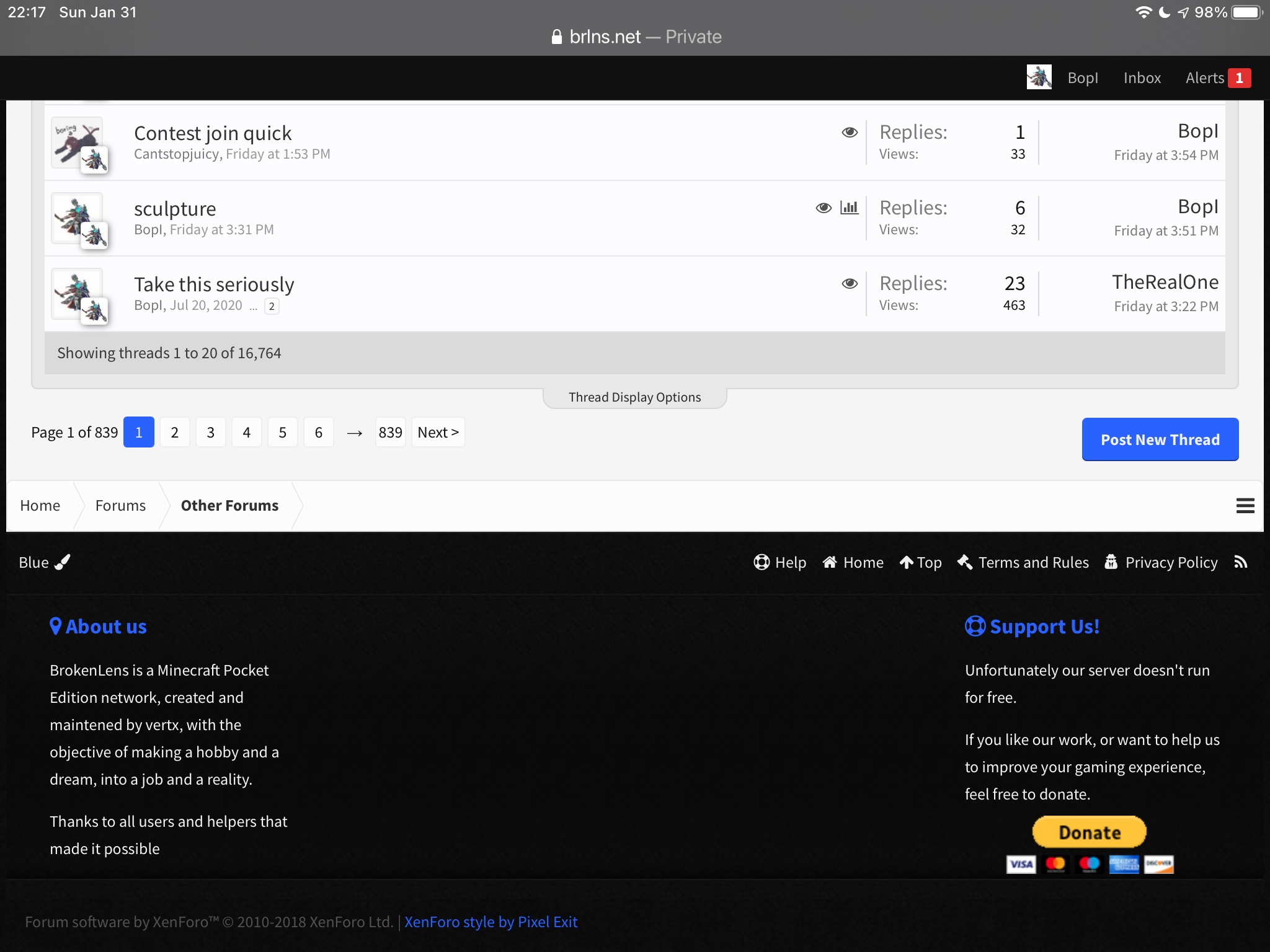
Task: Navigate to Home breadcrumb
Action: 40,506
